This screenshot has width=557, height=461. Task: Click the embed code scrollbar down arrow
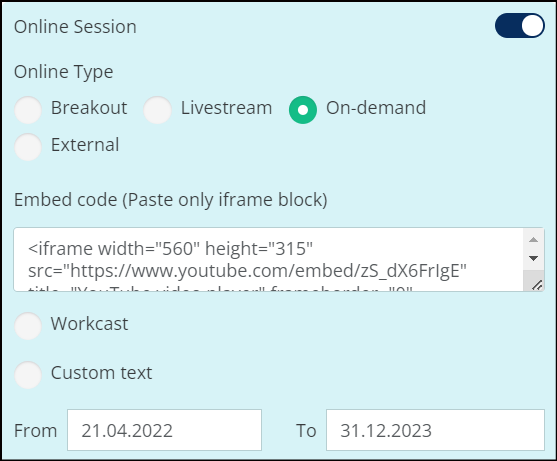tap(533, 258)
